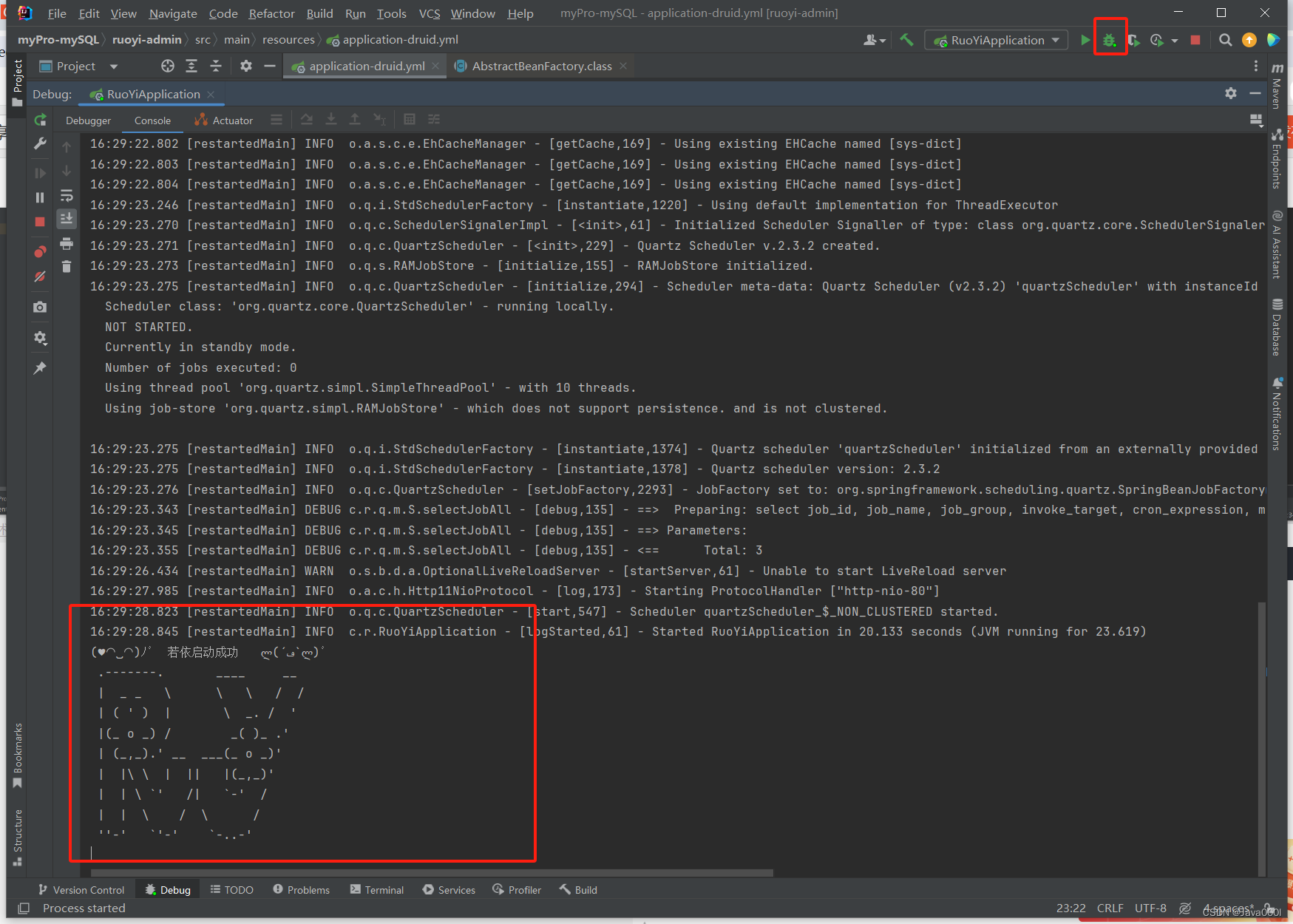Open Search Everywhere magnifier icon
The width and height of the screenshot is (1293, 924).
[x=1226, y=40]
